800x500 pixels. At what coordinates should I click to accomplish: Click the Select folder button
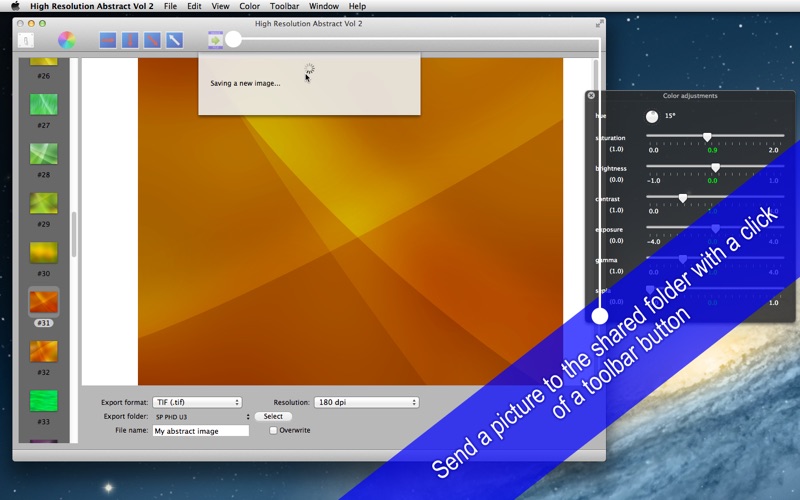(x=273, y=416)
